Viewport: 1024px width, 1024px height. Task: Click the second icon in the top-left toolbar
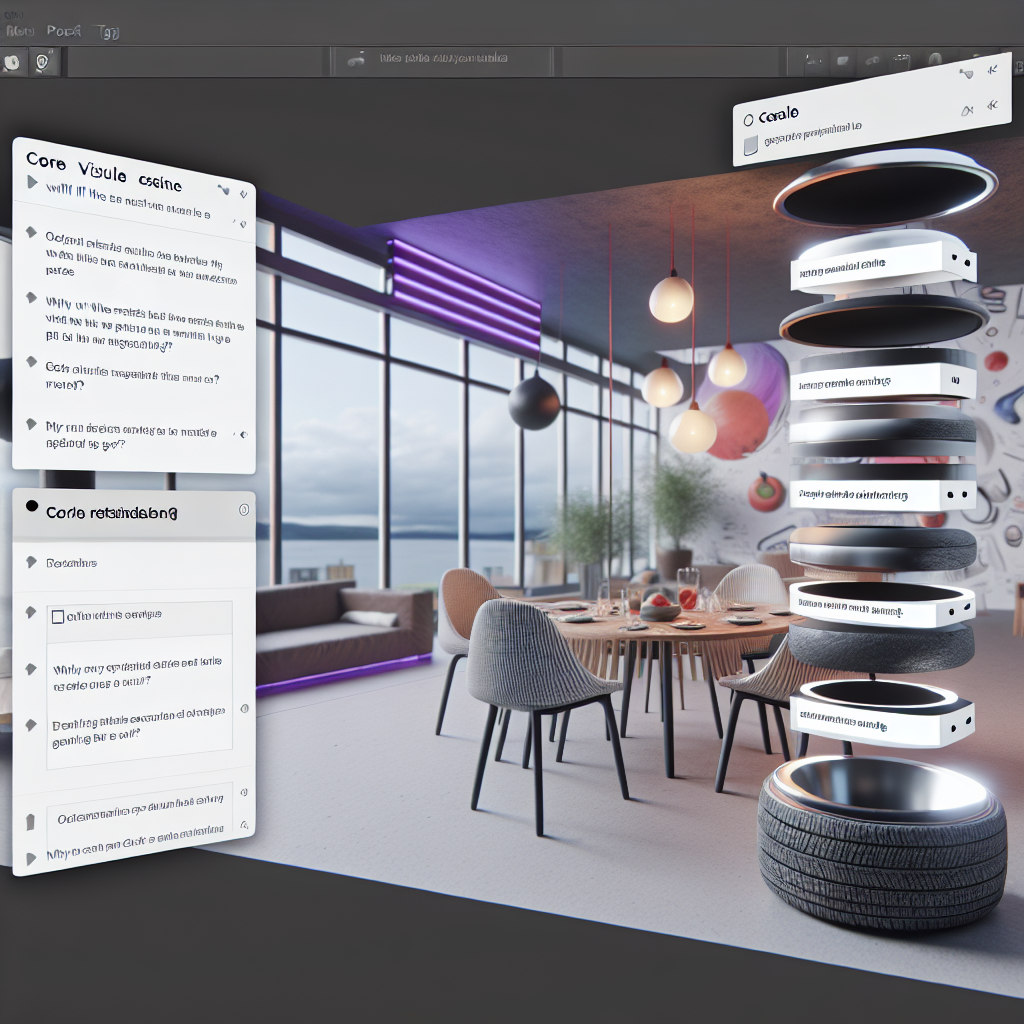pos(43,62)
